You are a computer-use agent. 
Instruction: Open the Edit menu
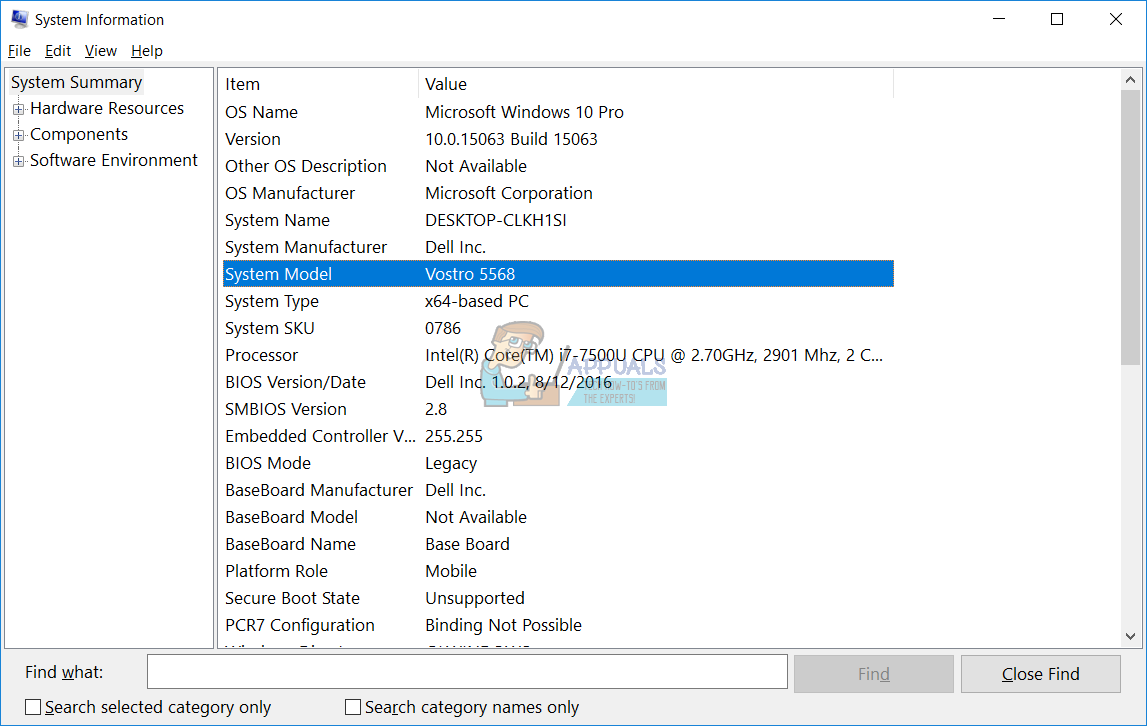coord(58,50)
